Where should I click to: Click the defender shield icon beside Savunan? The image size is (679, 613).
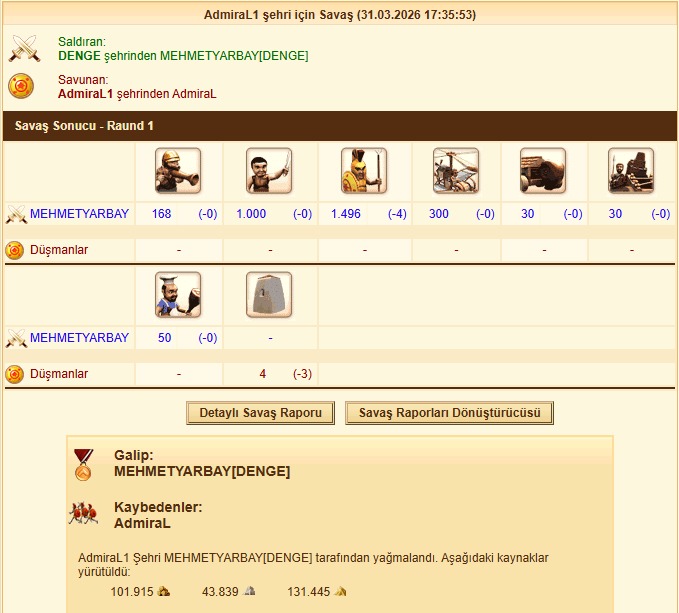tap(21, 86)
